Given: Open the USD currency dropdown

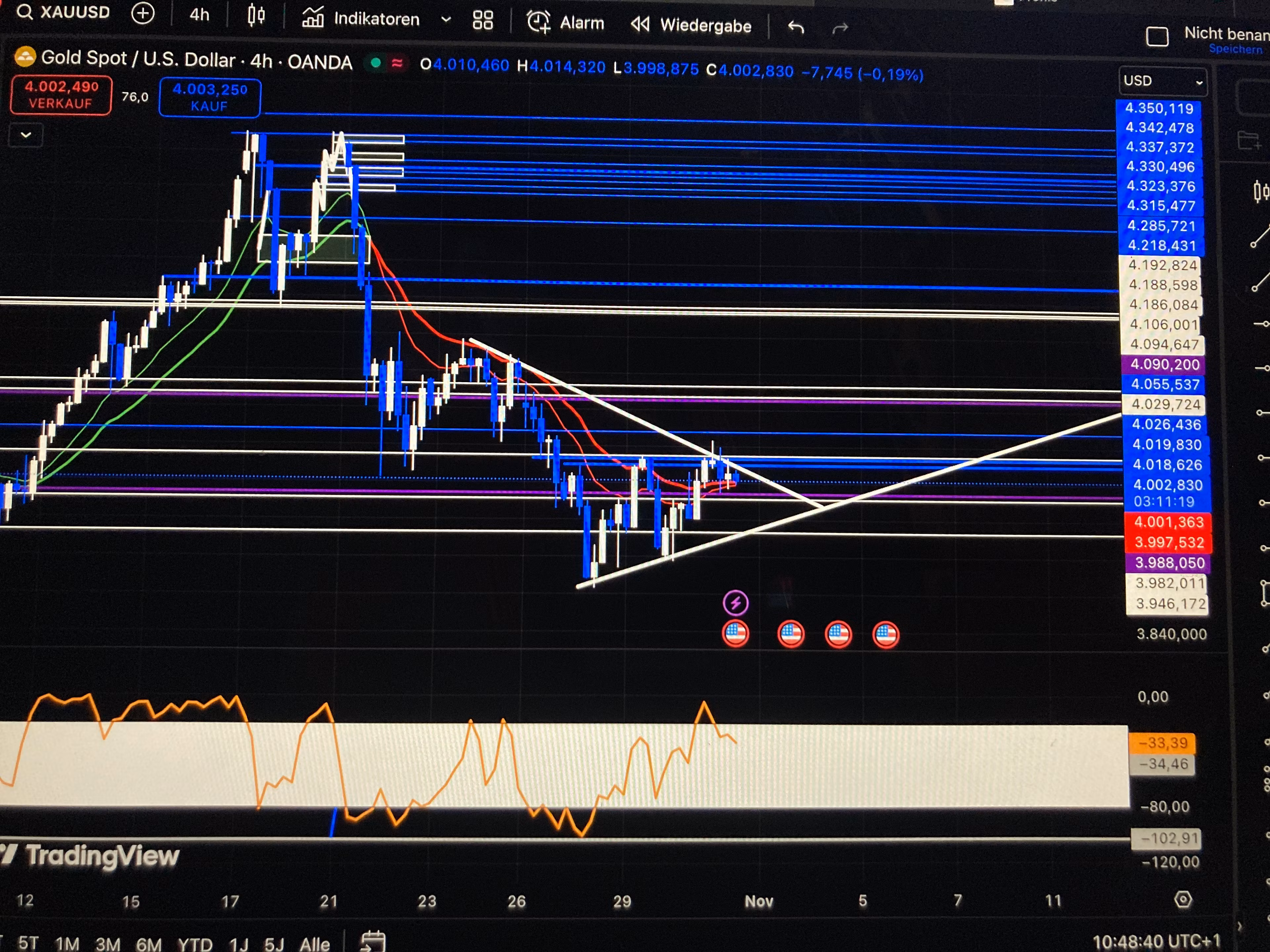Looking at the screenshot, I should [1162, 81].
